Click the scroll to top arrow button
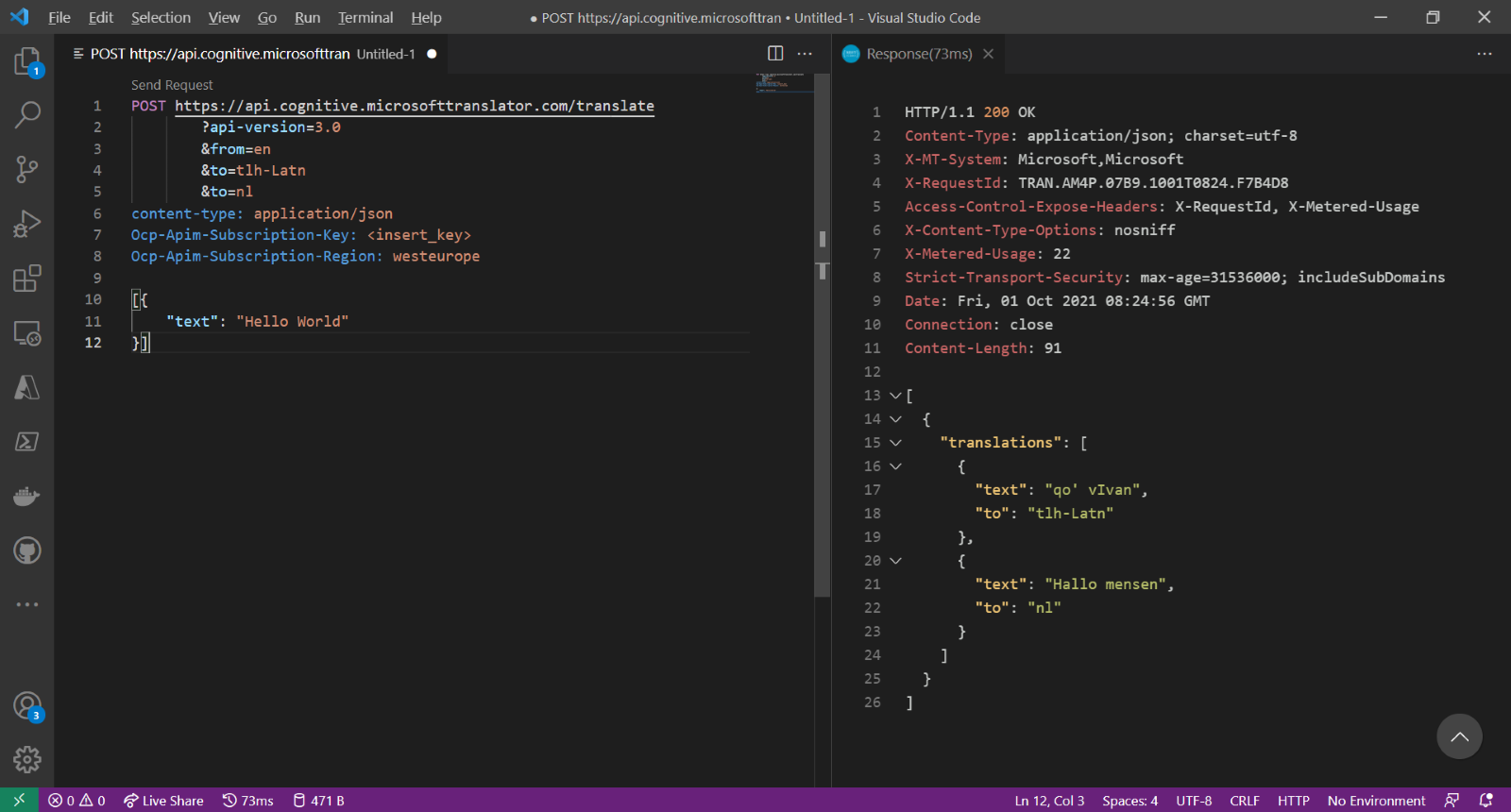Viewport: 1511px width, 812px height. [x=1459, y=736]
